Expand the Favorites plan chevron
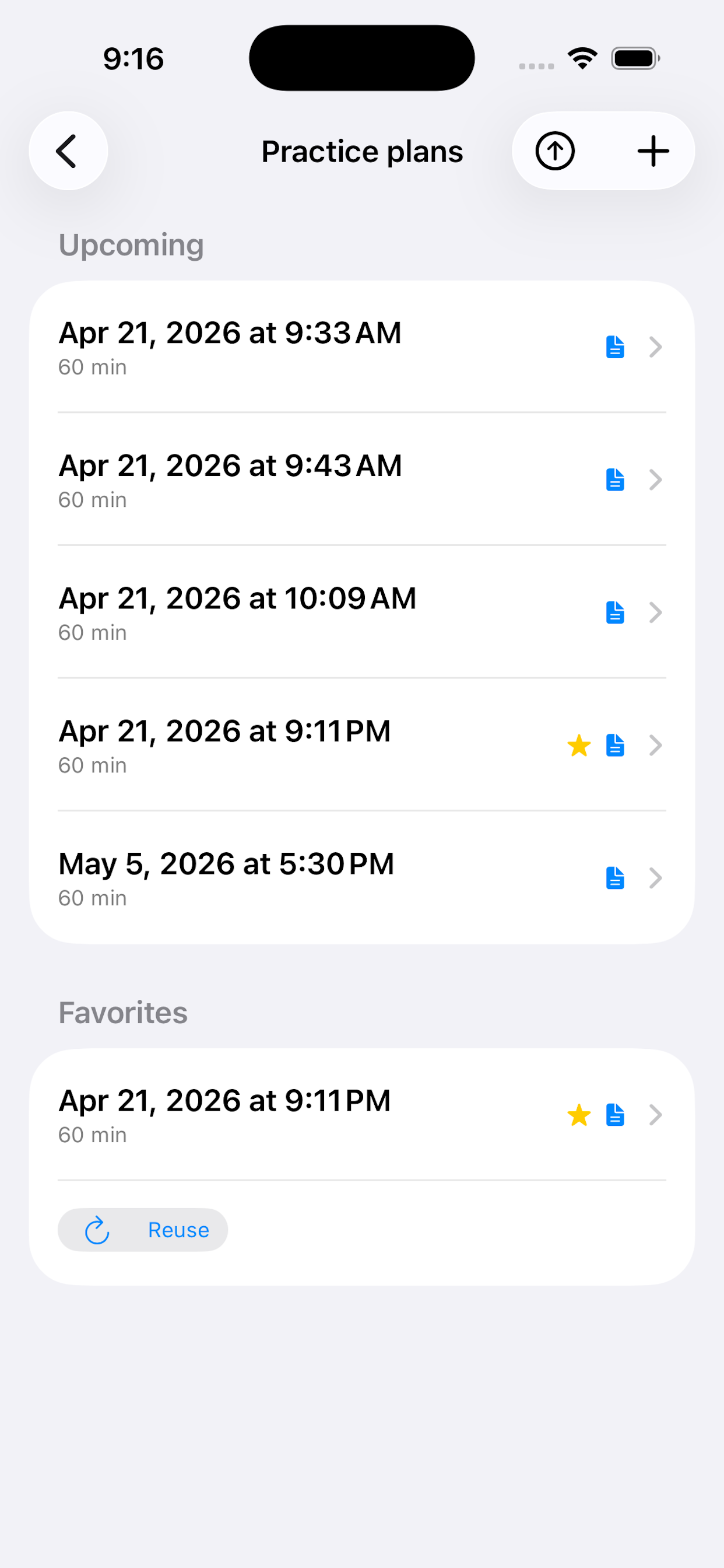Image resolution: width=724 pixels, height=1568 pixels. click(655, 1115)
